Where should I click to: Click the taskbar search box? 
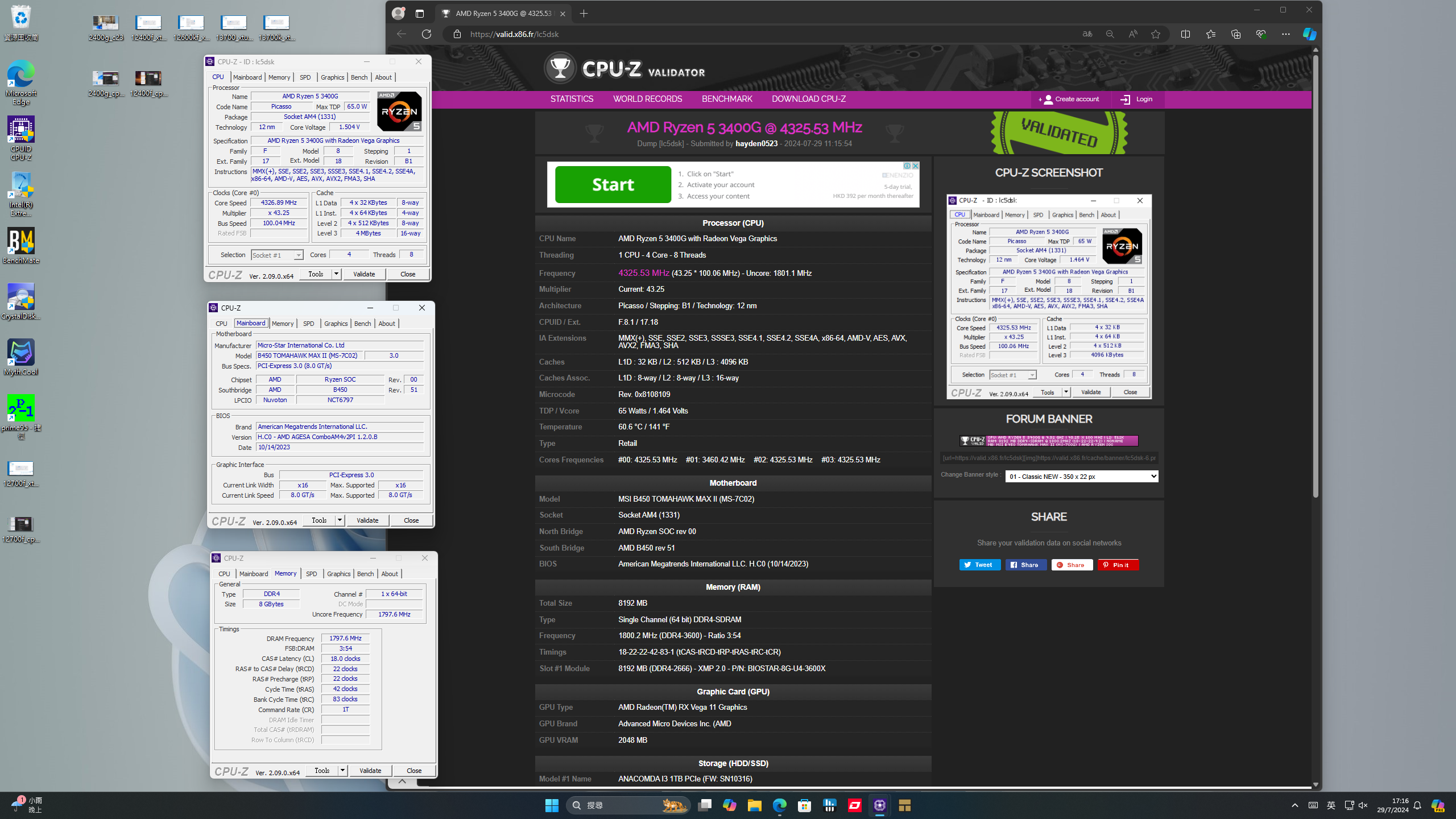coord(628,805)
